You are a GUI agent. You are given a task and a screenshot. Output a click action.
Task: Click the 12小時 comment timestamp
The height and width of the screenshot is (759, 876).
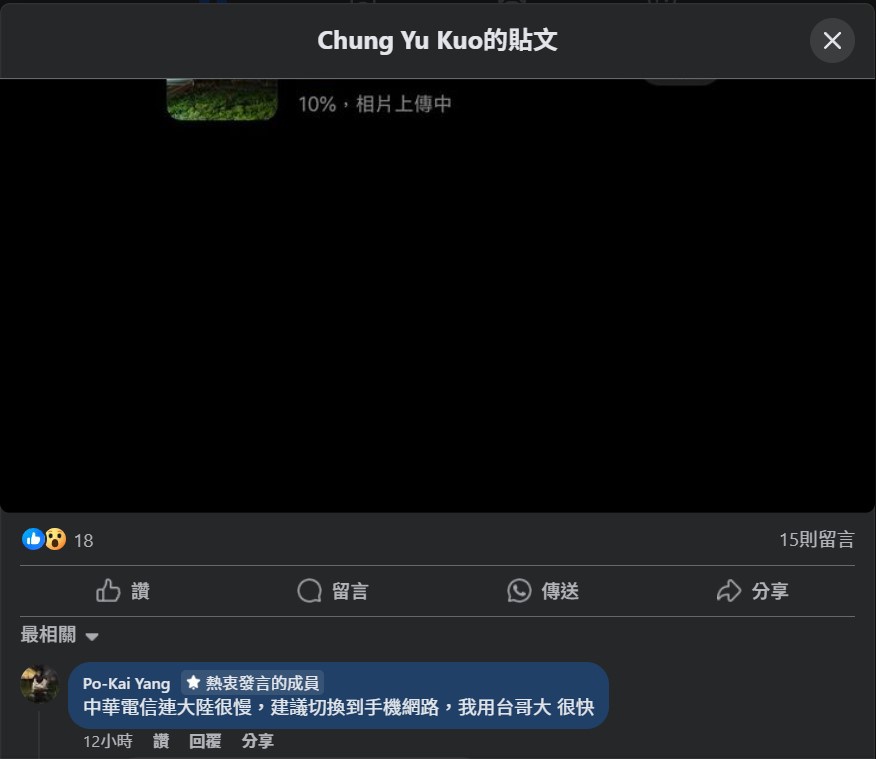click(108, 741)
